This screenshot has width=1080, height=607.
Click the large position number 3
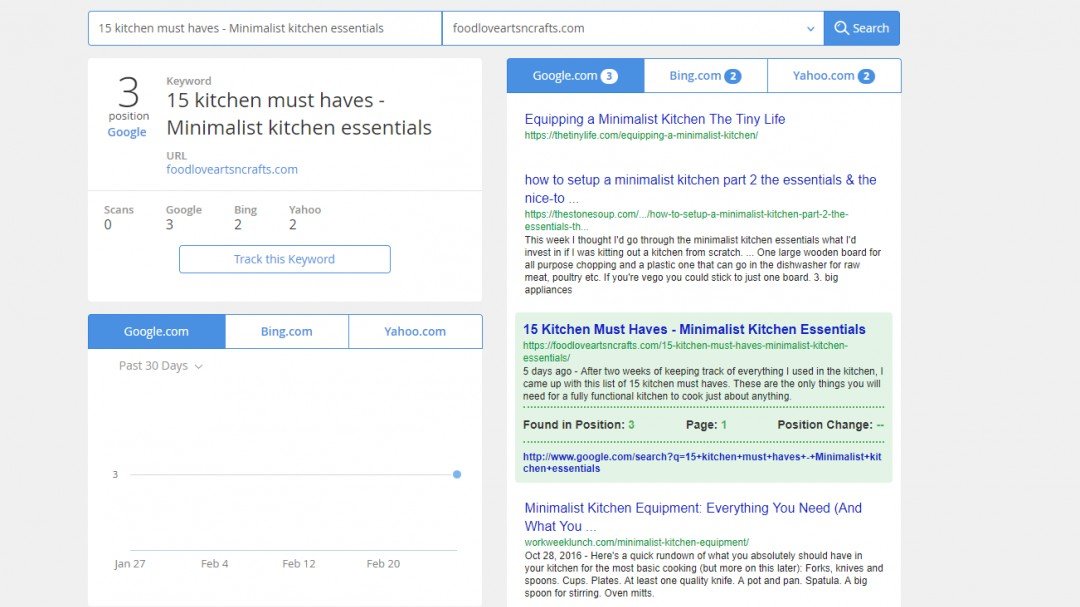pyautogui.click(x=128, y=92)
